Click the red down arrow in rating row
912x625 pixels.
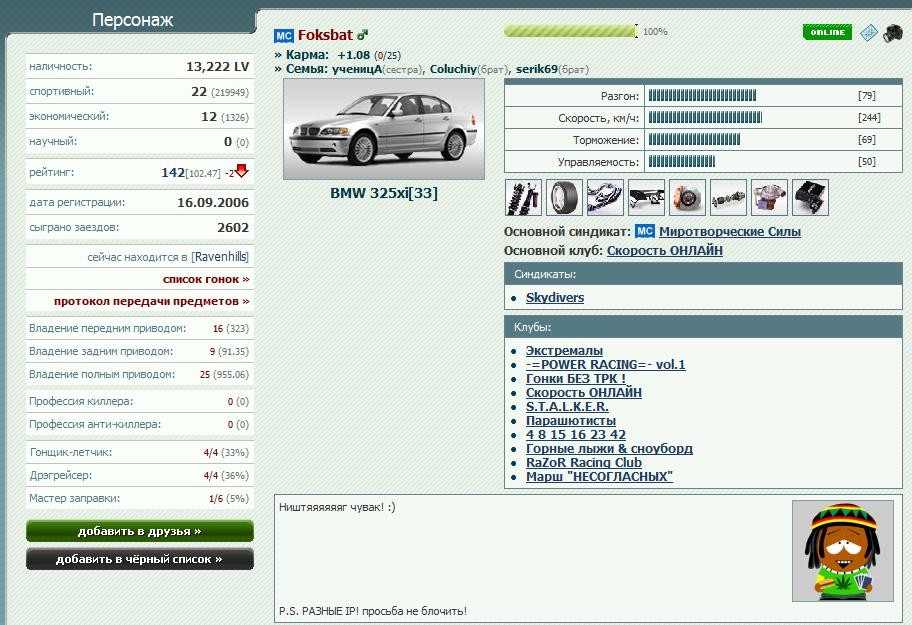[242, 171]
